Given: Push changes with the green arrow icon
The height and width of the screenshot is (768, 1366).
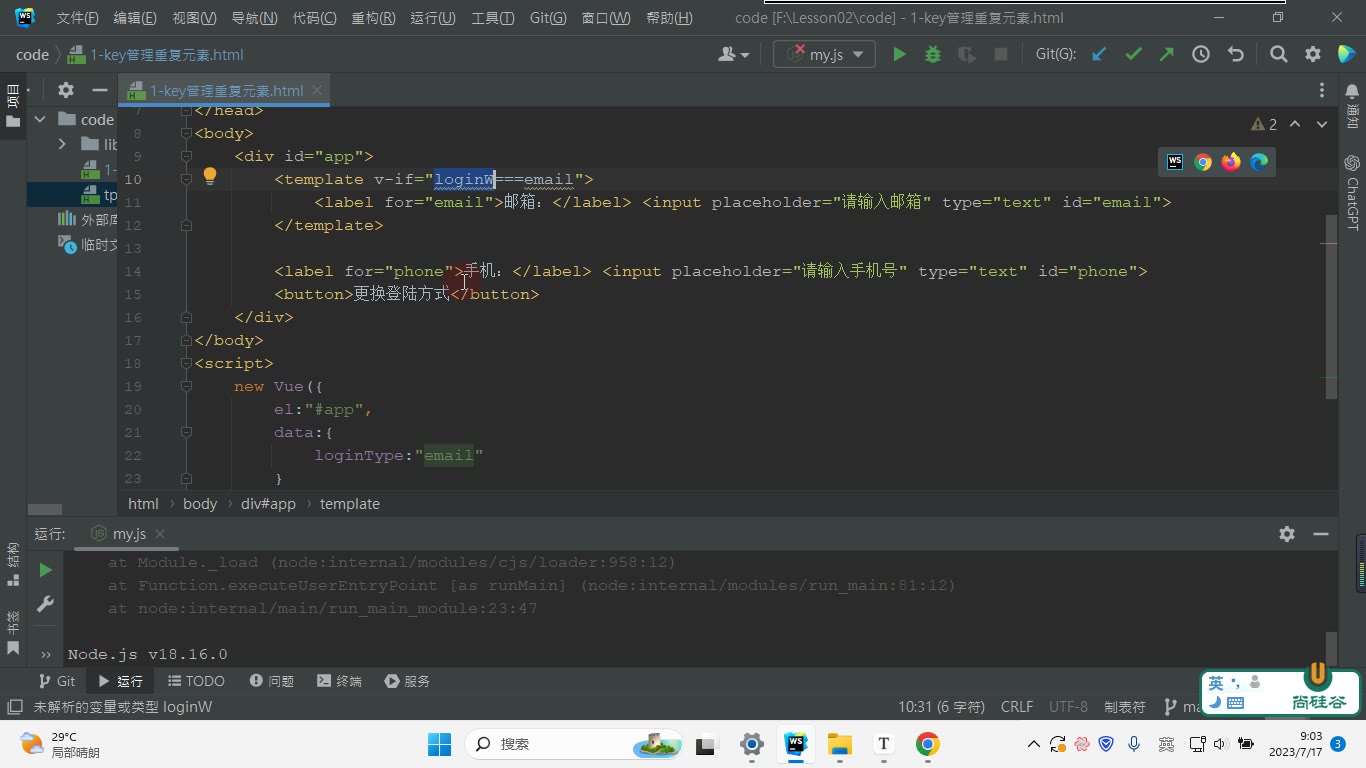Looking at the screenshot, I should 1167,55.
